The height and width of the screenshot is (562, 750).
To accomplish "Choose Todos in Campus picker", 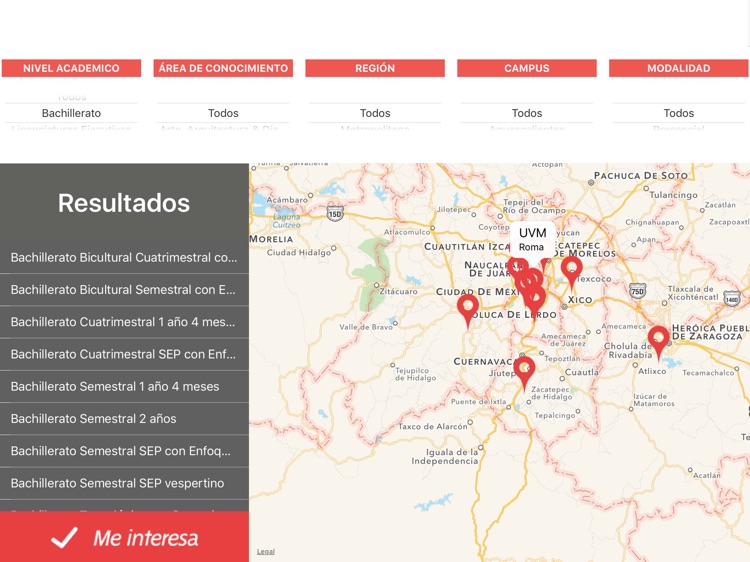I will pyautogui.click(x=527, y=113).
